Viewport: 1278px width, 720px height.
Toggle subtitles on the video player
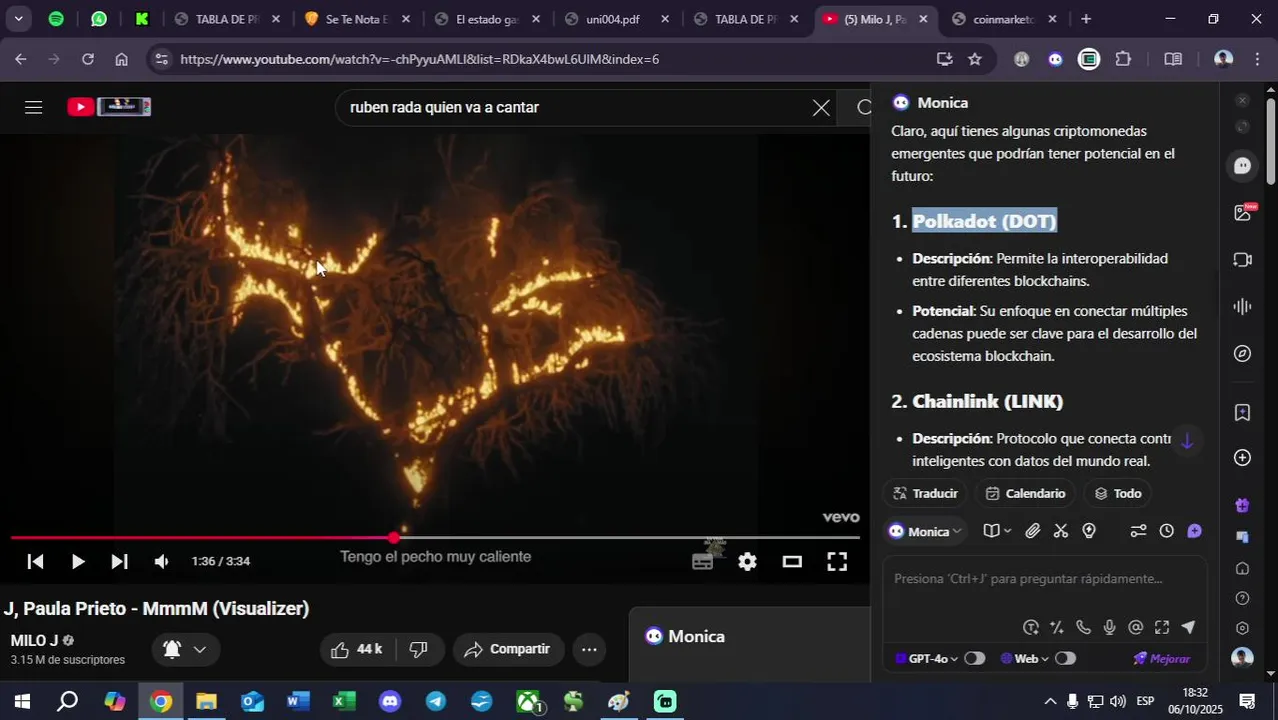pyautogui.click(x=703, y=561)
